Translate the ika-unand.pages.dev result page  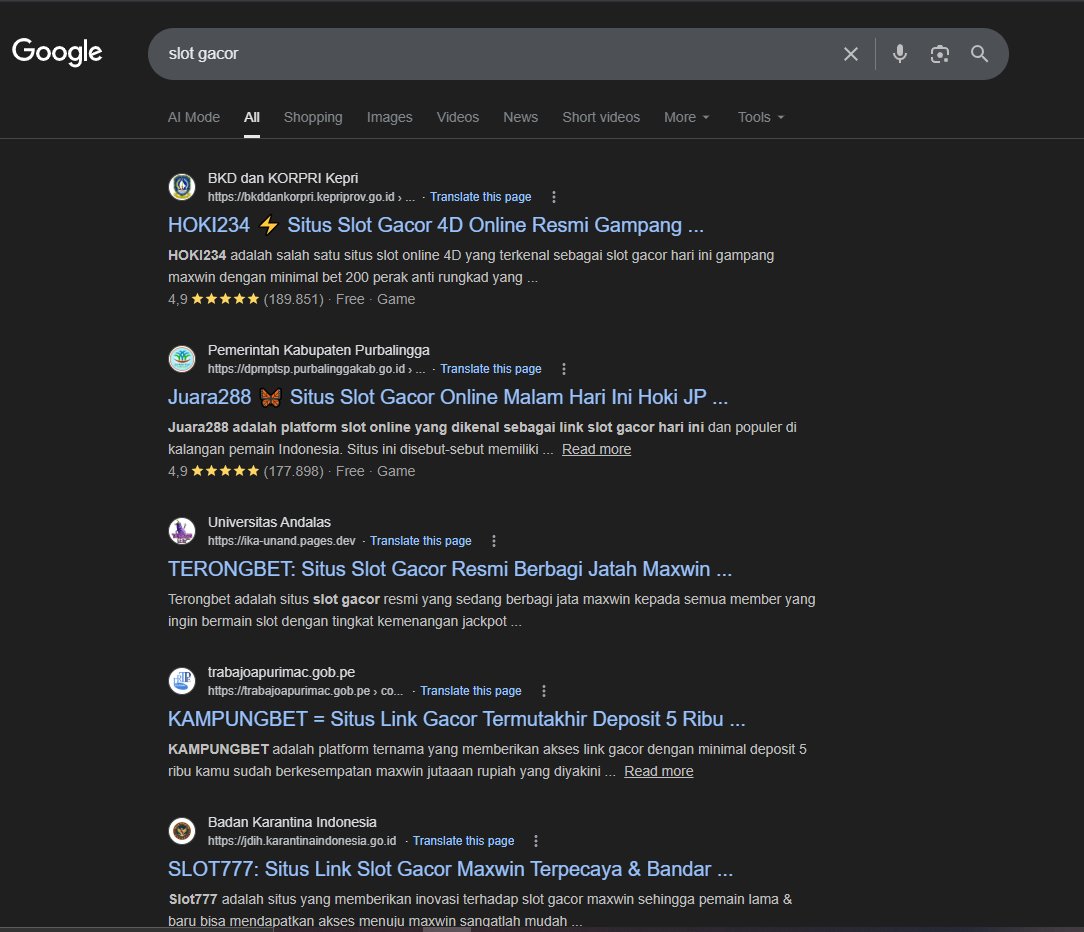[x=420, y=541]
